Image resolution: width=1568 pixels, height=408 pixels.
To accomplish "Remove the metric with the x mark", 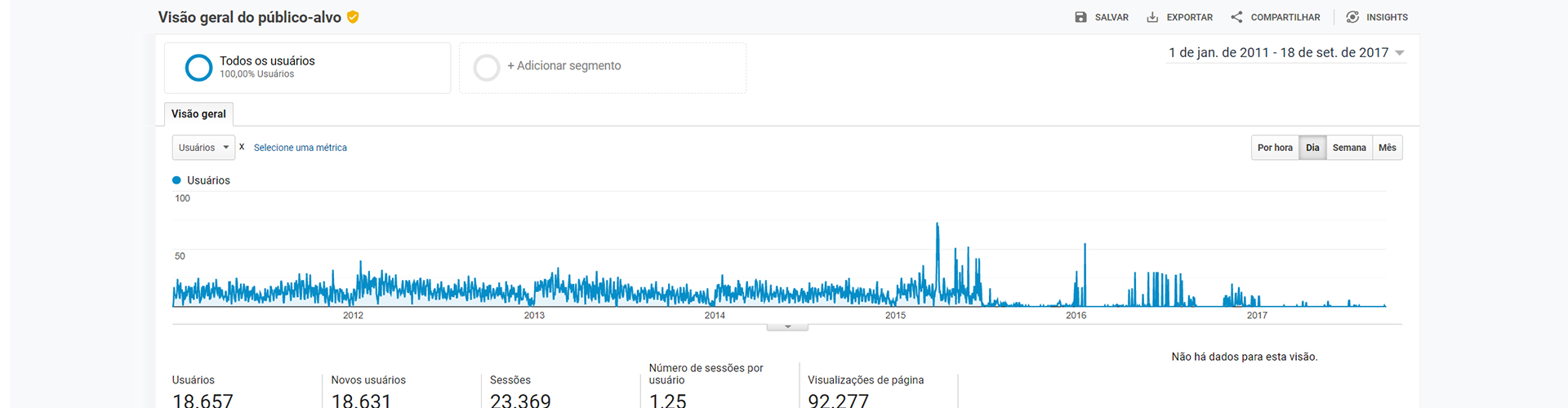I will tap(242, 147).
